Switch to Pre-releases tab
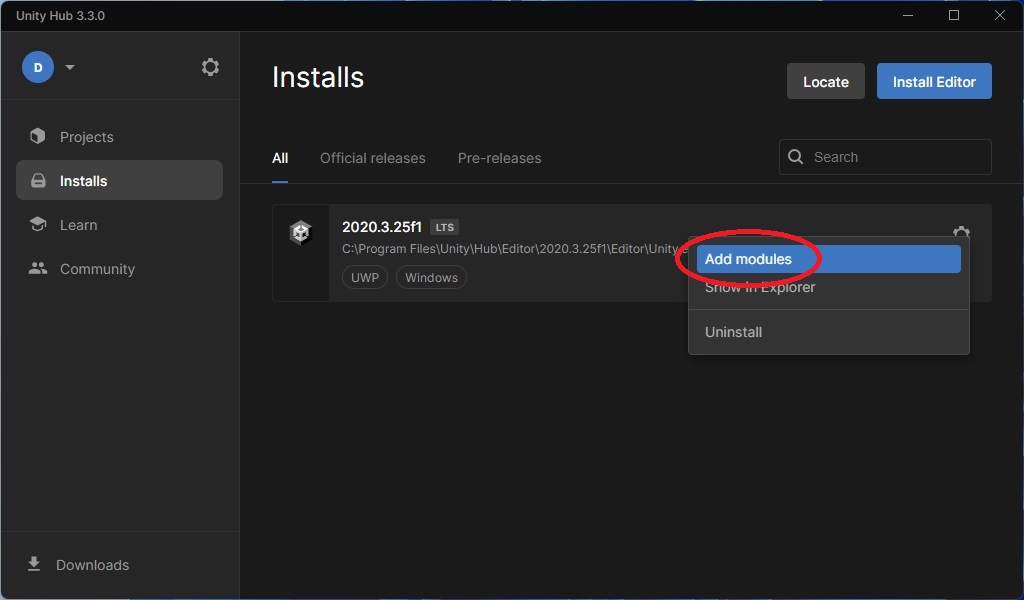This screenshot has width=1024, height=600. (500, 158)
